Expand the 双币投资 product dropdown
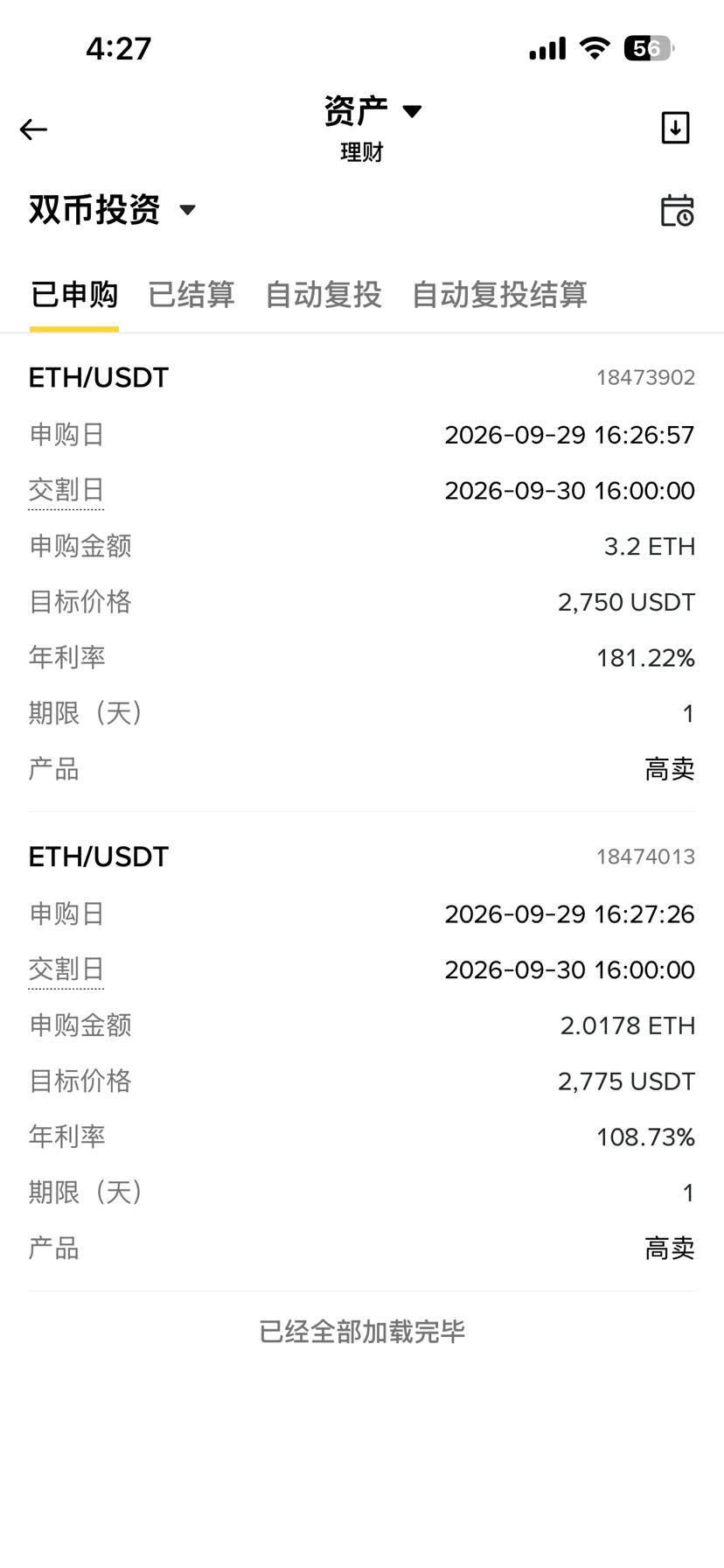 pos(113,210)
